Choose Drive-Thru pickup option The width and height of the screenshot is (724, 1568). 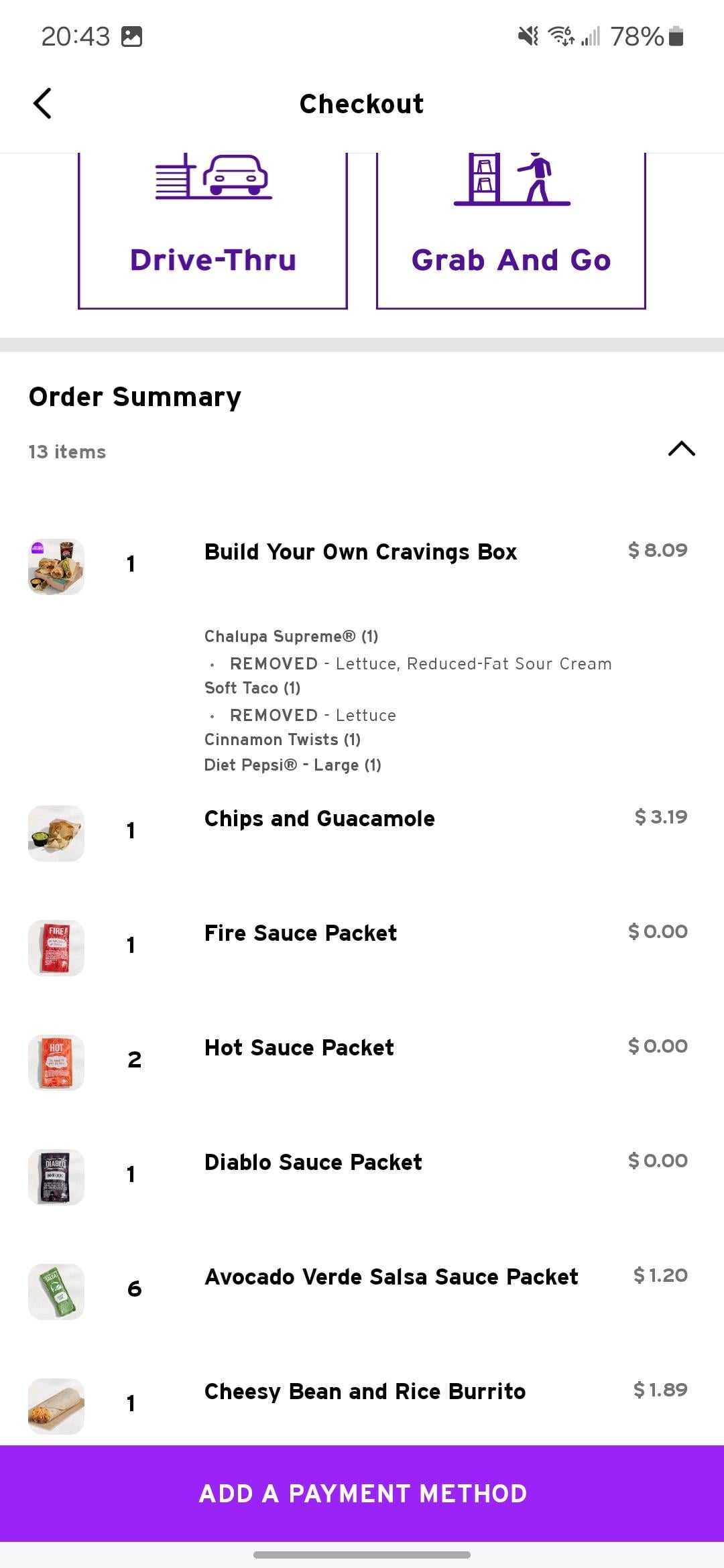tap(213, 260)
